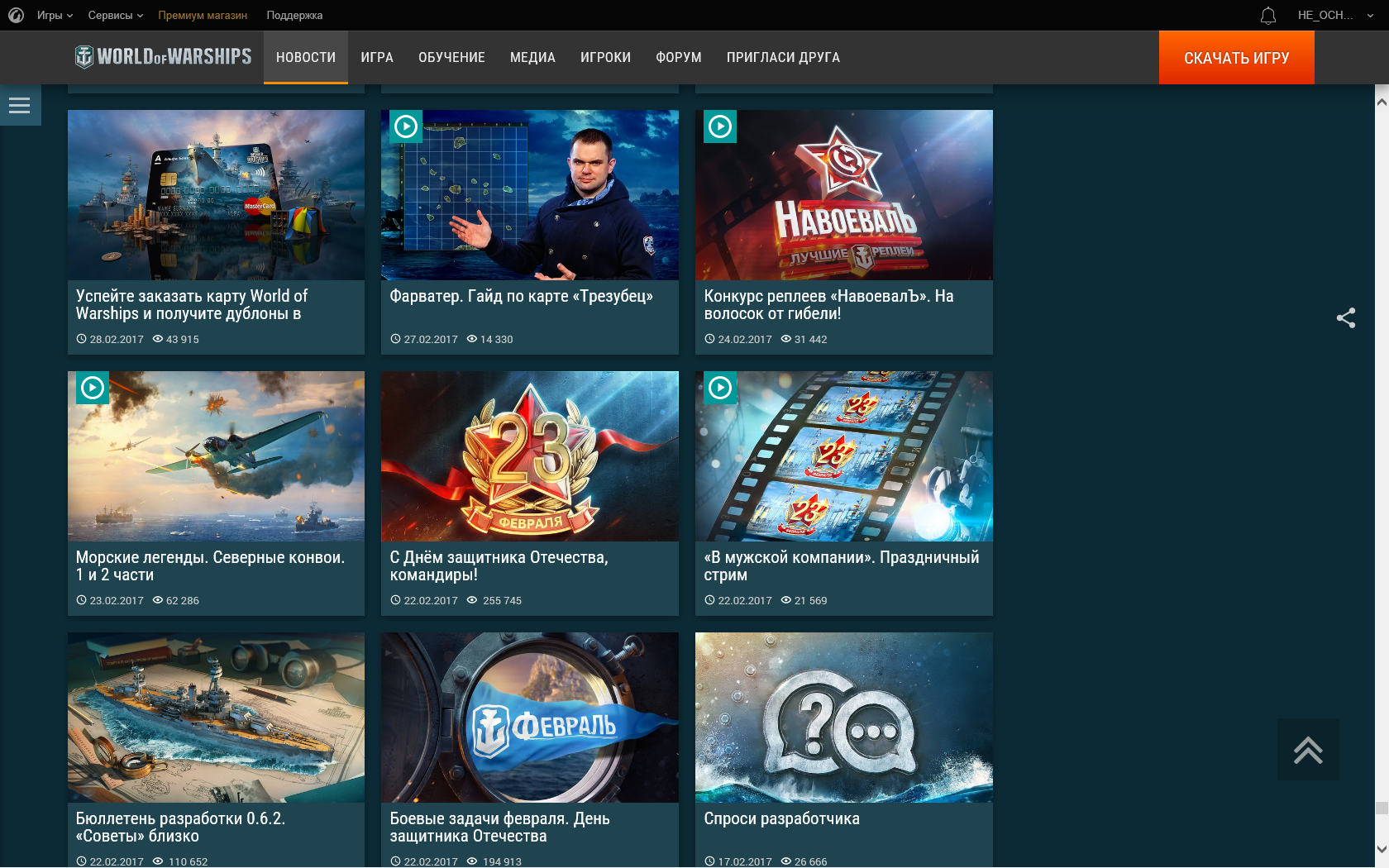Click video play badge on Морские легенды card

coord(93,388)
